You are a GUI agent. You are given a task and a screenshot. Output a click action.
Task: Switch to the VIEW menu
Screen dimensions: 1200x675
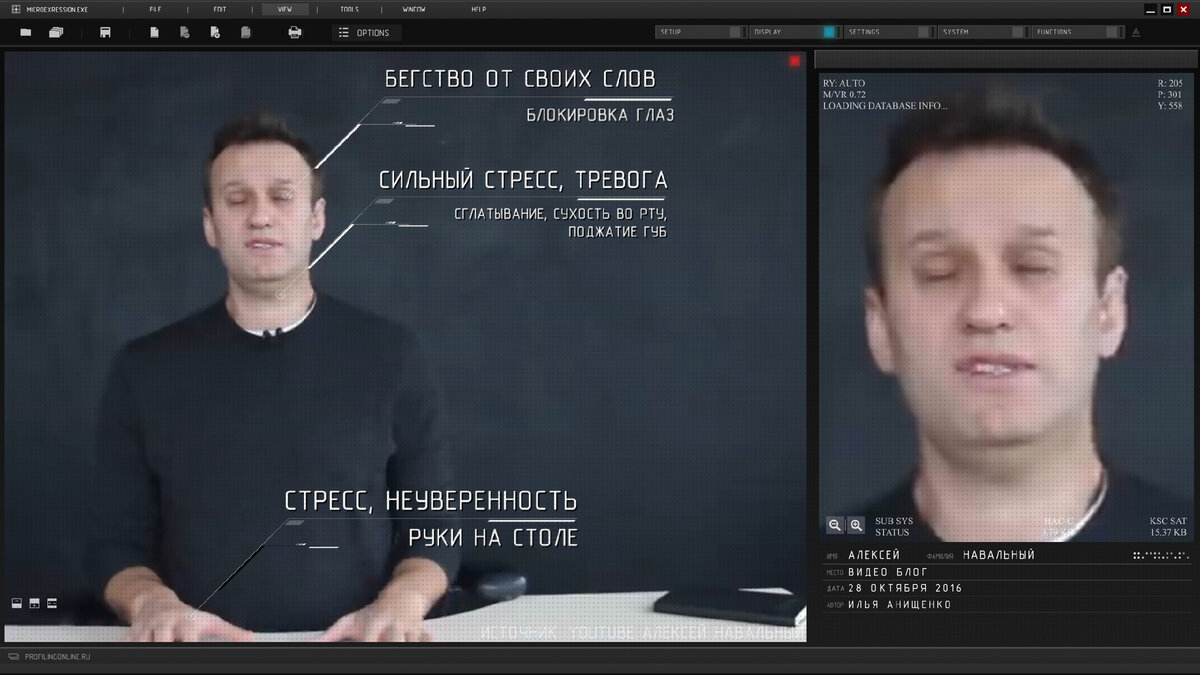point(285,8)
